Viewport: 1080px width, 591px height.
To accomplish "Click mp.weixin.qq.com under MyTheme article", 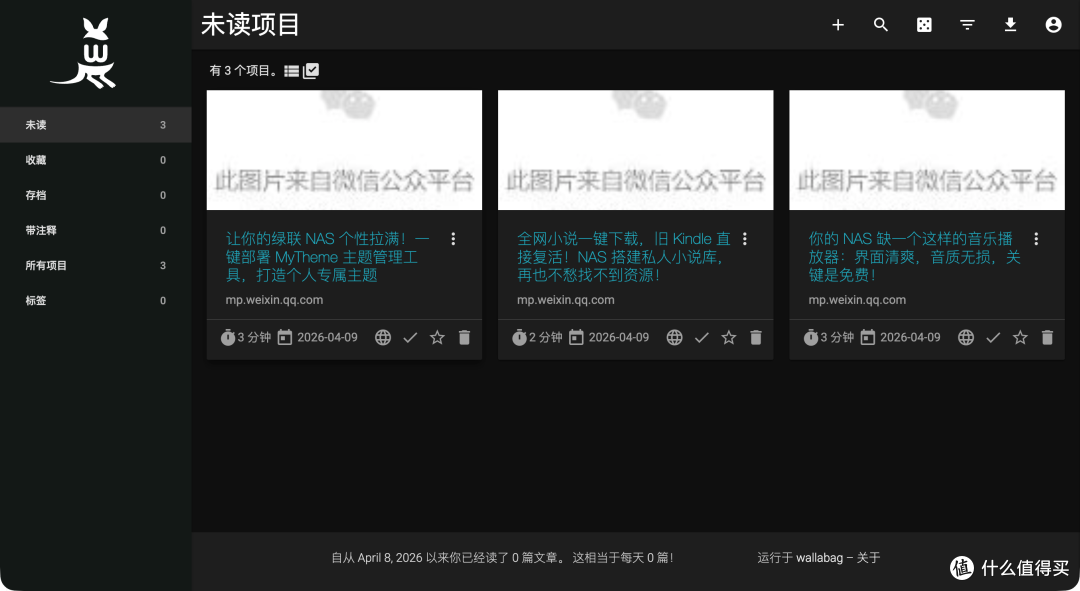I will coord(274,300).
